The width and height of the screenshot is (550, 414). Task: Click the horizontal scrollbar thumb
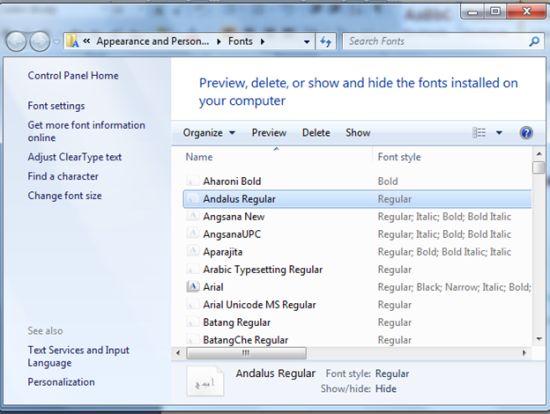[x=246, y=353]
